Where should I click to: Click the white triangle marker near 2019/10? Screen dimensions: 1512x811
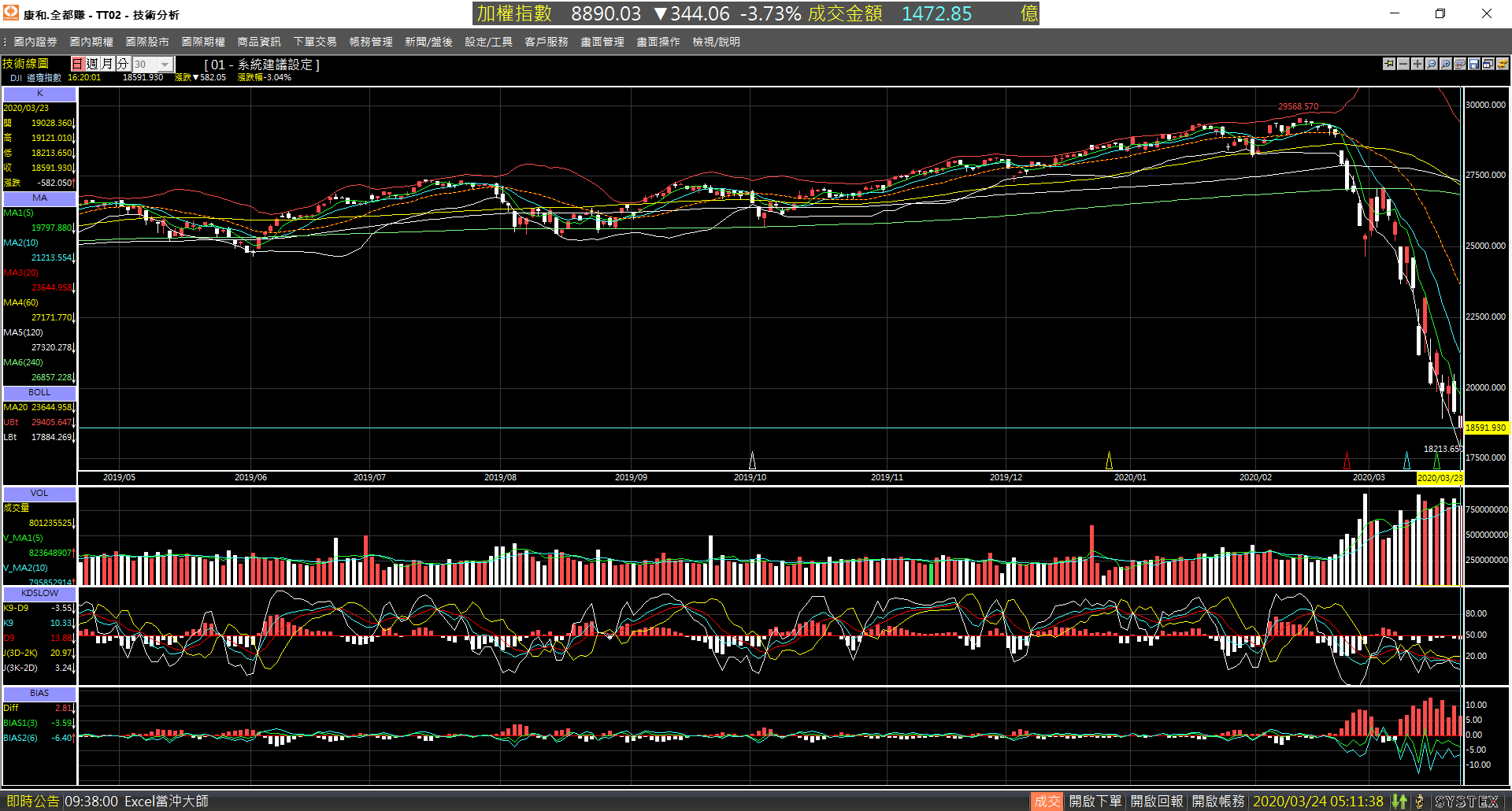752,461
